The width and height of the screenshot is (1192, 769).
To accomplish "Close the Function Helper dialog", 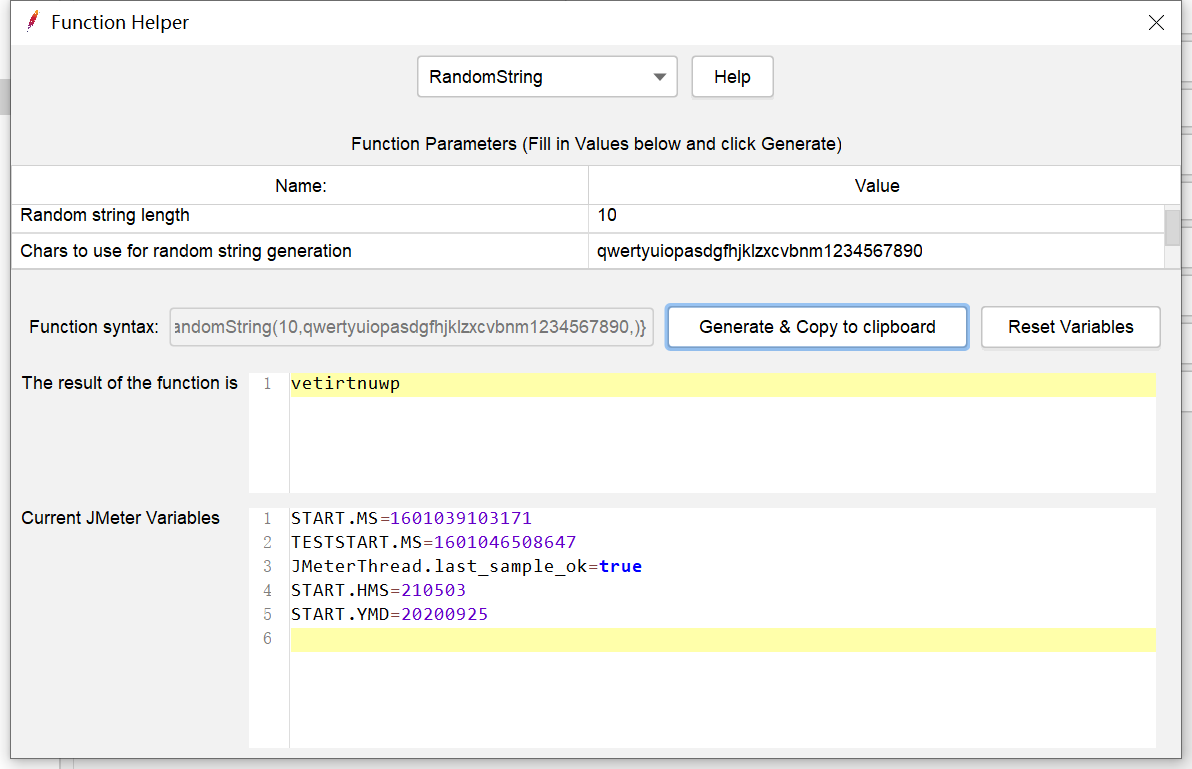I will 1156,23.
